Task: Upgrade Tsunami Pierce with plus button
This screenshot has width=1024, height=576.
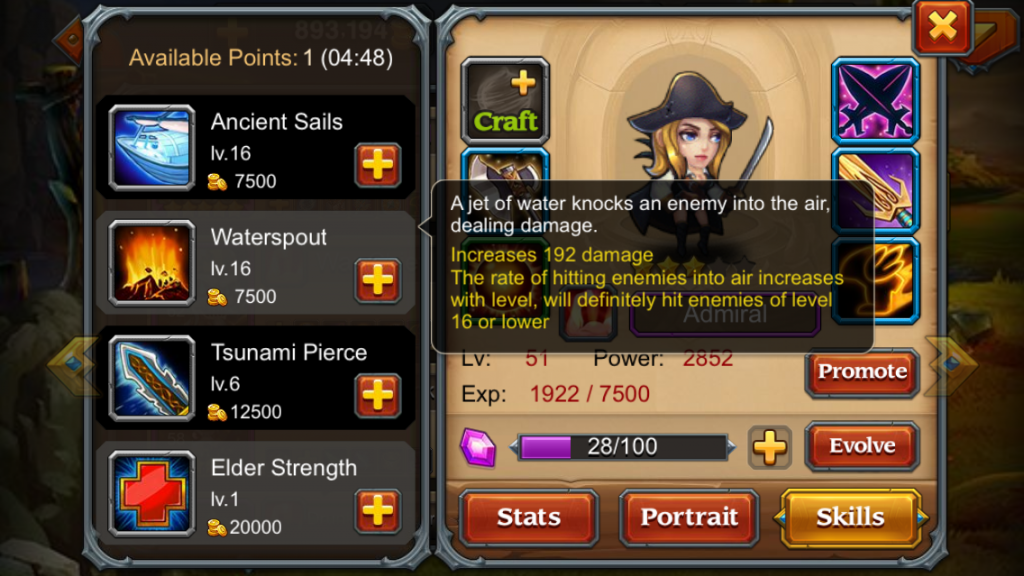Action: (x=377, y=396)
